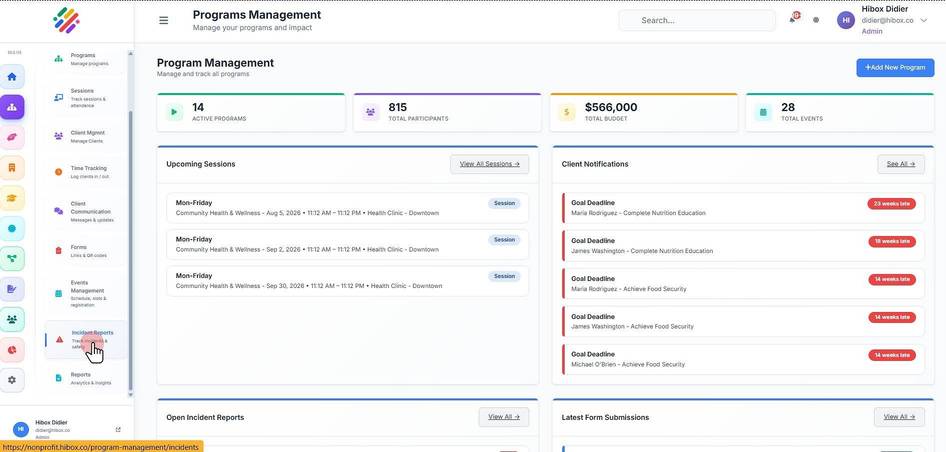Open Maria Rodriguez Achieve Food Security notification
Screen dimensions: 946x452
tap(743, 284)
